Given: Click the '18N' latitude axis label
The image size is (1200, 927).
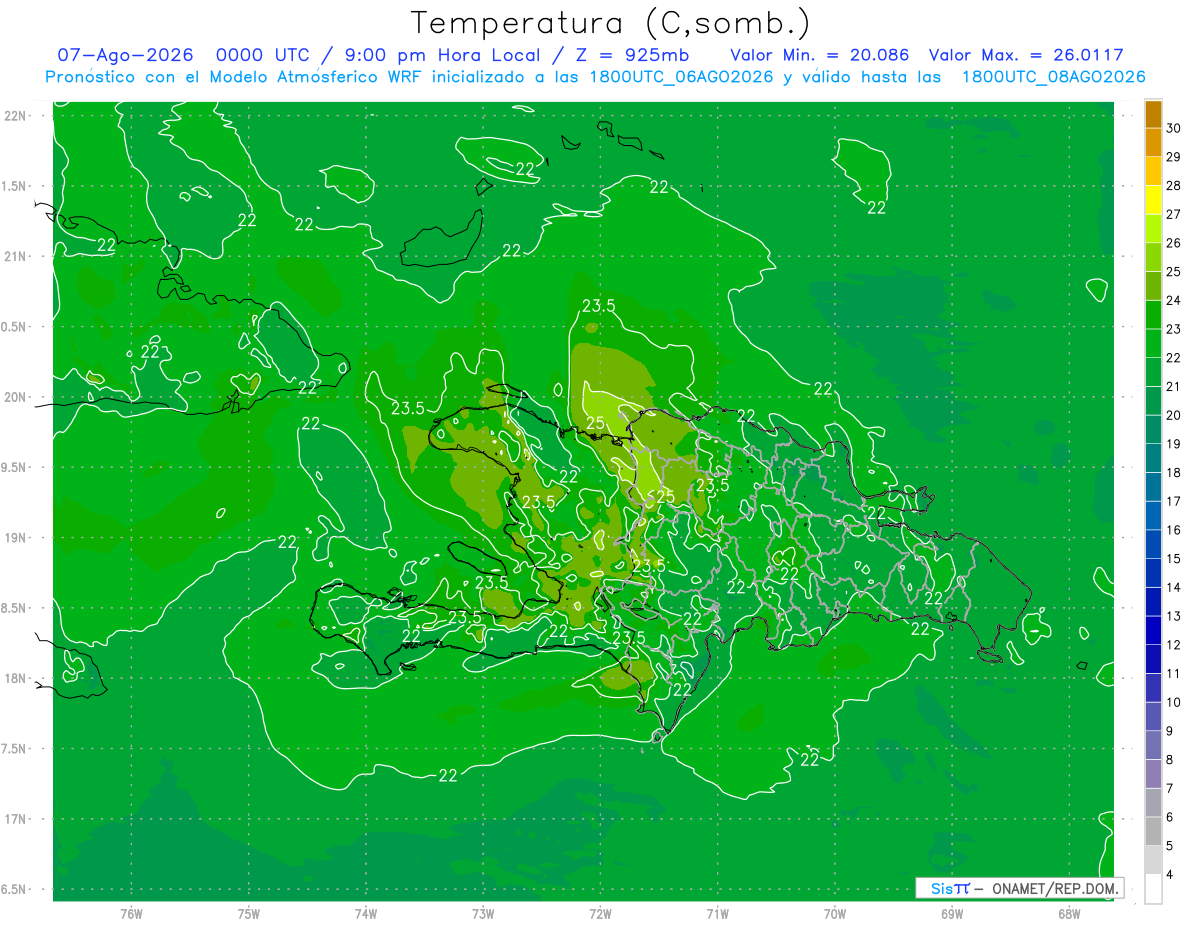Looking at the screenshot, I should (x=16, y=678).
